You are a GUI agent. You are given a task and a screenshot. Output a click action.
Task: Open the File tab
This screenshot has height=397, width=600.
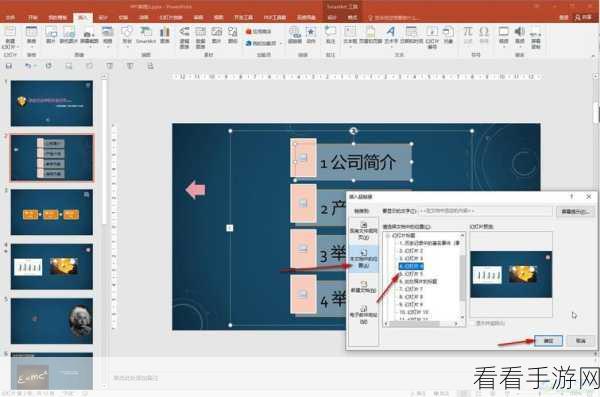click(x=11, y=17)
